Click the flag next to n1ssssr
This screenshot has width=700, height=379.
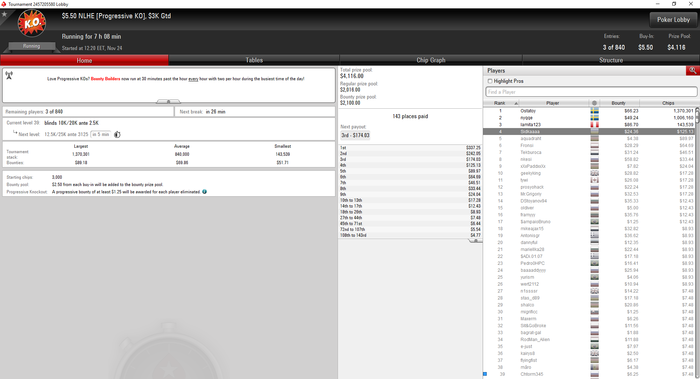594,291
